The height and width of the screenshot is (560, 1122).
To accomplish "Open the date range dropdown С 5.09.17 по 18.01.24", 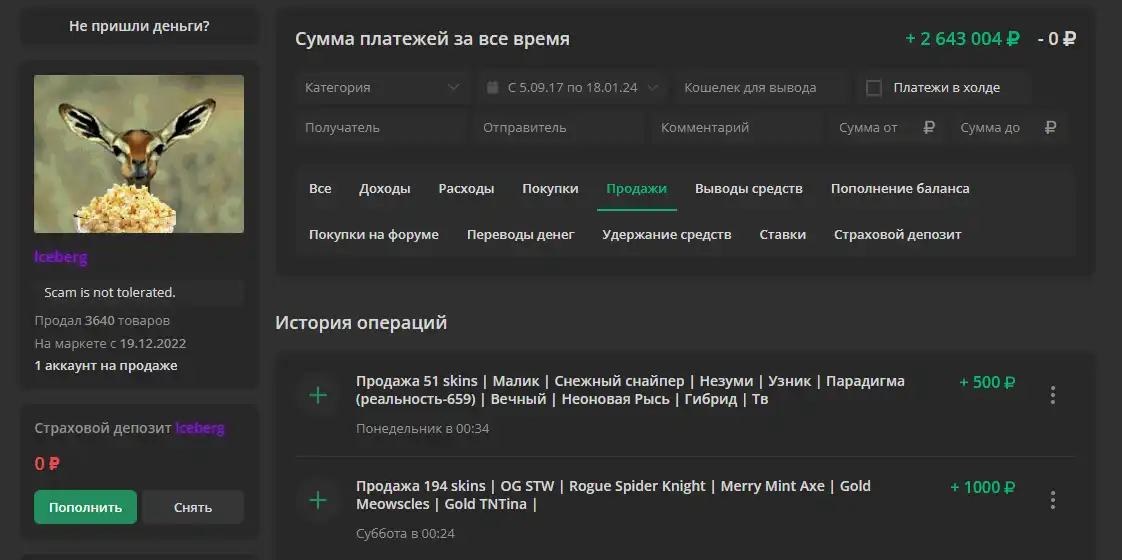I will [x=572, y=88].
